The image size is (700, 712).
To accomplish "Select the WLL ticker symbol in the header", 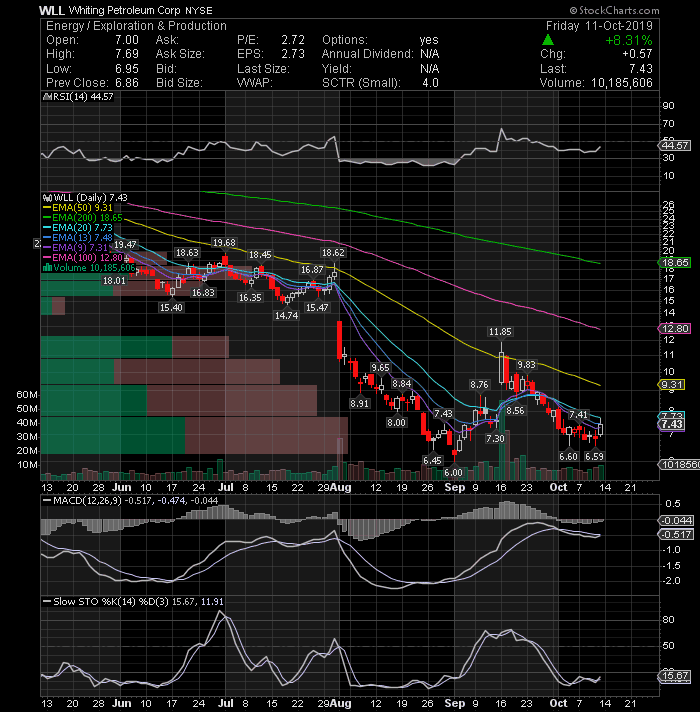I will (52, 10).
